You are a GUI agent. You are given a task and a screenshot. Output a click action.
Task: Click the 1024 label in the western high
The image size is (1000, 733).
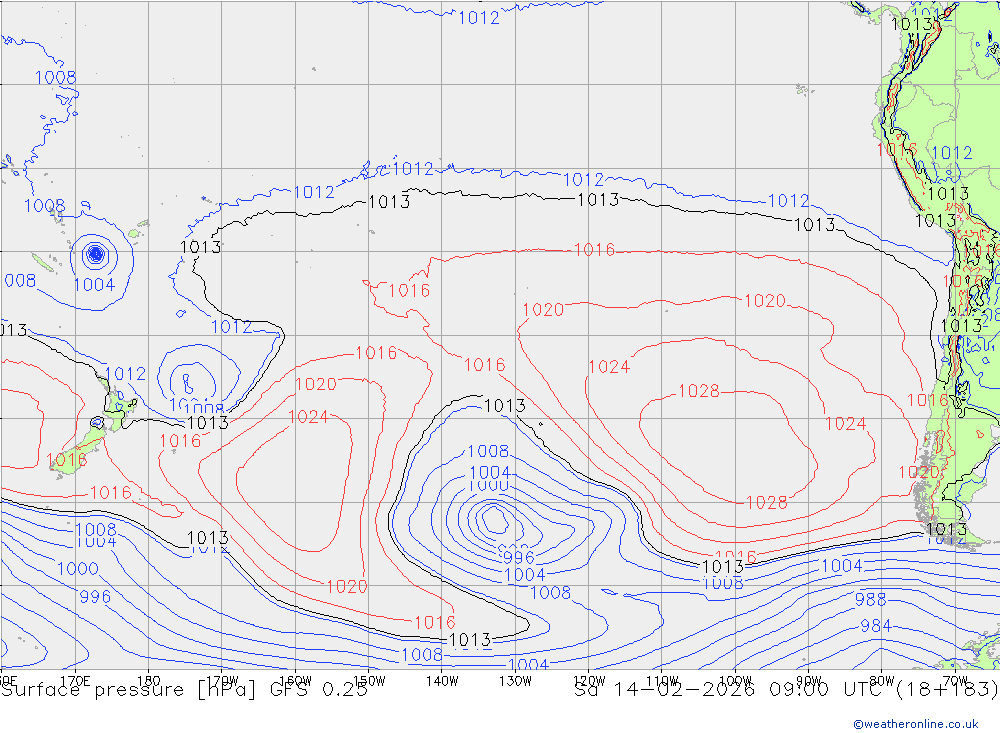(309, 417)
